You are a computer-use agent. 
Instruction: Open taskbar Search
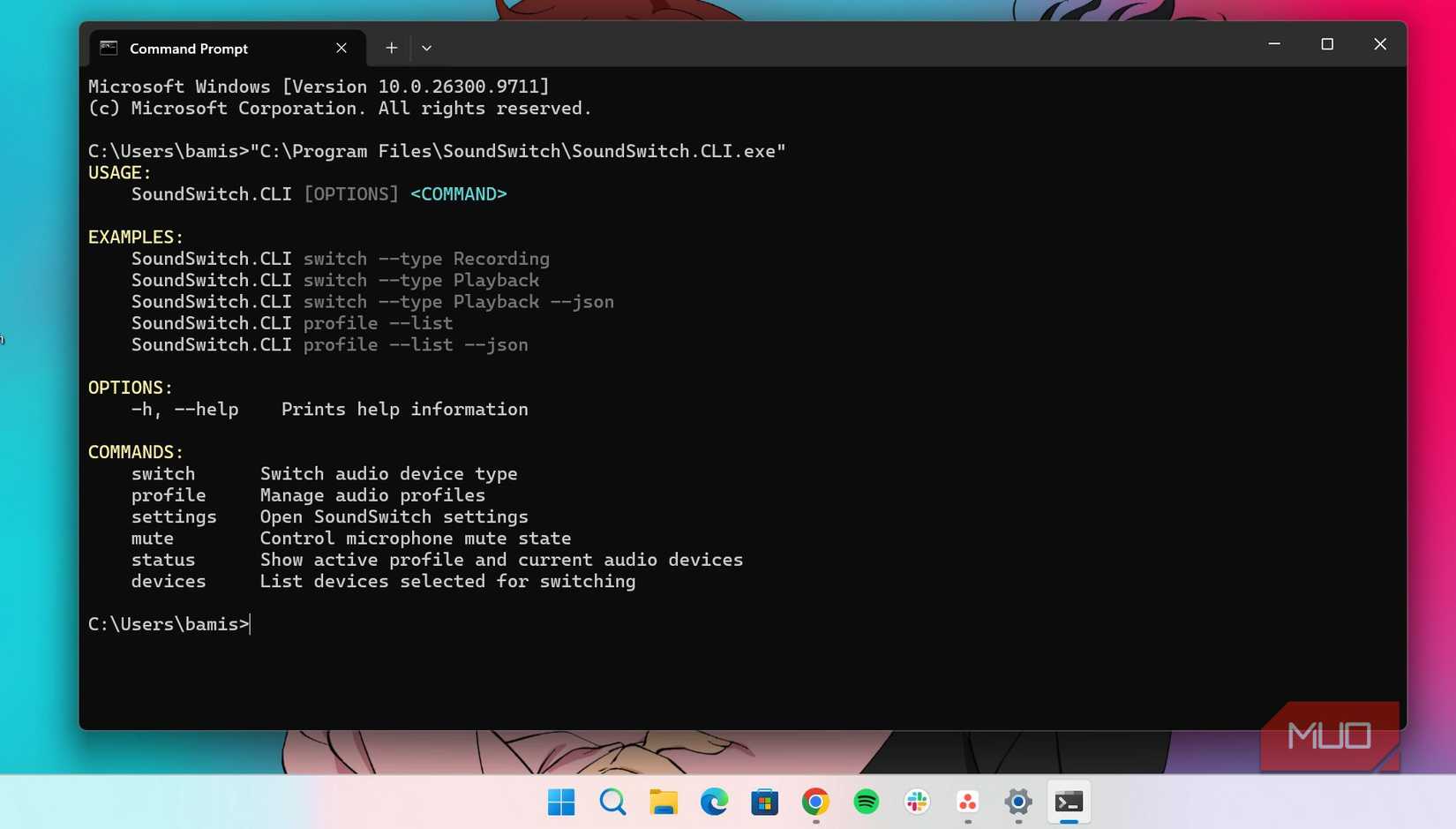(612, 803)
